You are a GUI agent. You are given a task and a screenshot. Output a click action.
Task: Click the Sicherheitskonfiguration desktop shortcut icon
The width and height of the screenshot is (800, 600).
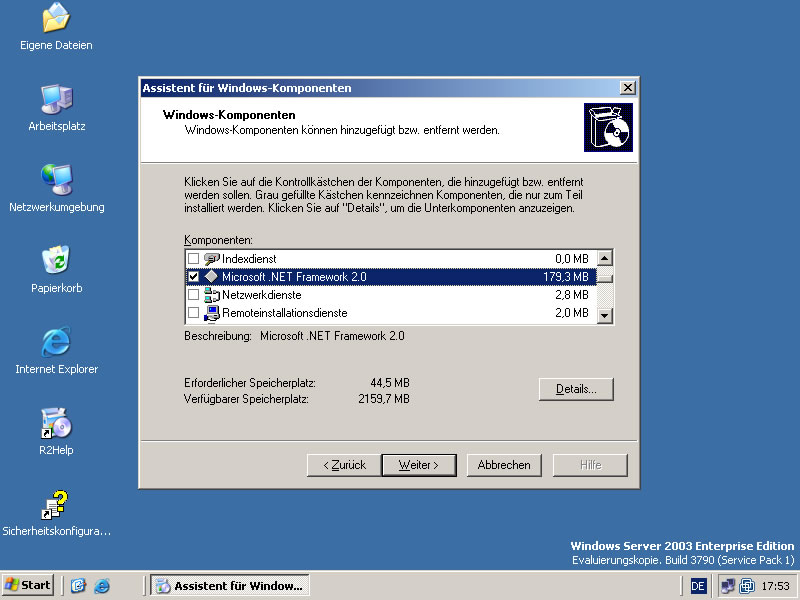[x=56, y=505]
